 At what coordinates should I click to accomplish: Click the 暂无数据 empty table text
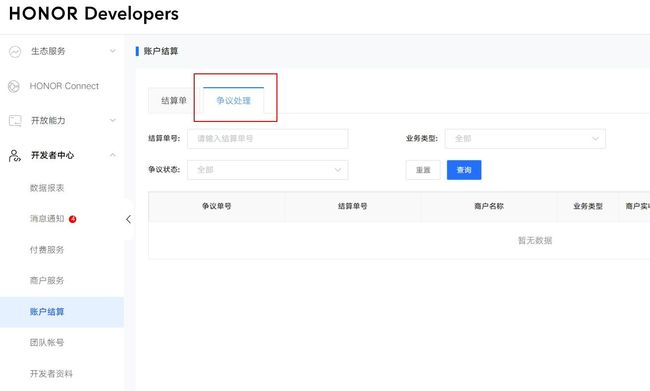535,240
